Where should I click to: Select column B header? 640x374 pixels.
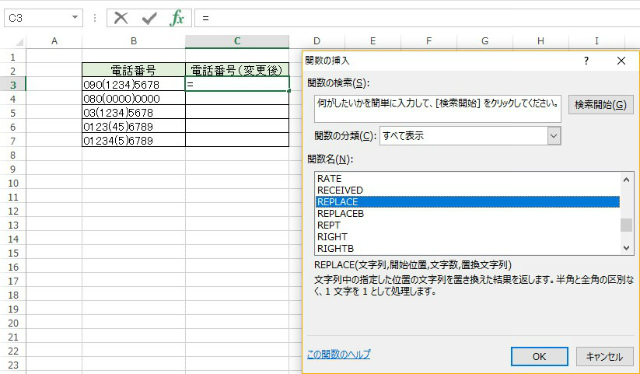coord(133,41)
